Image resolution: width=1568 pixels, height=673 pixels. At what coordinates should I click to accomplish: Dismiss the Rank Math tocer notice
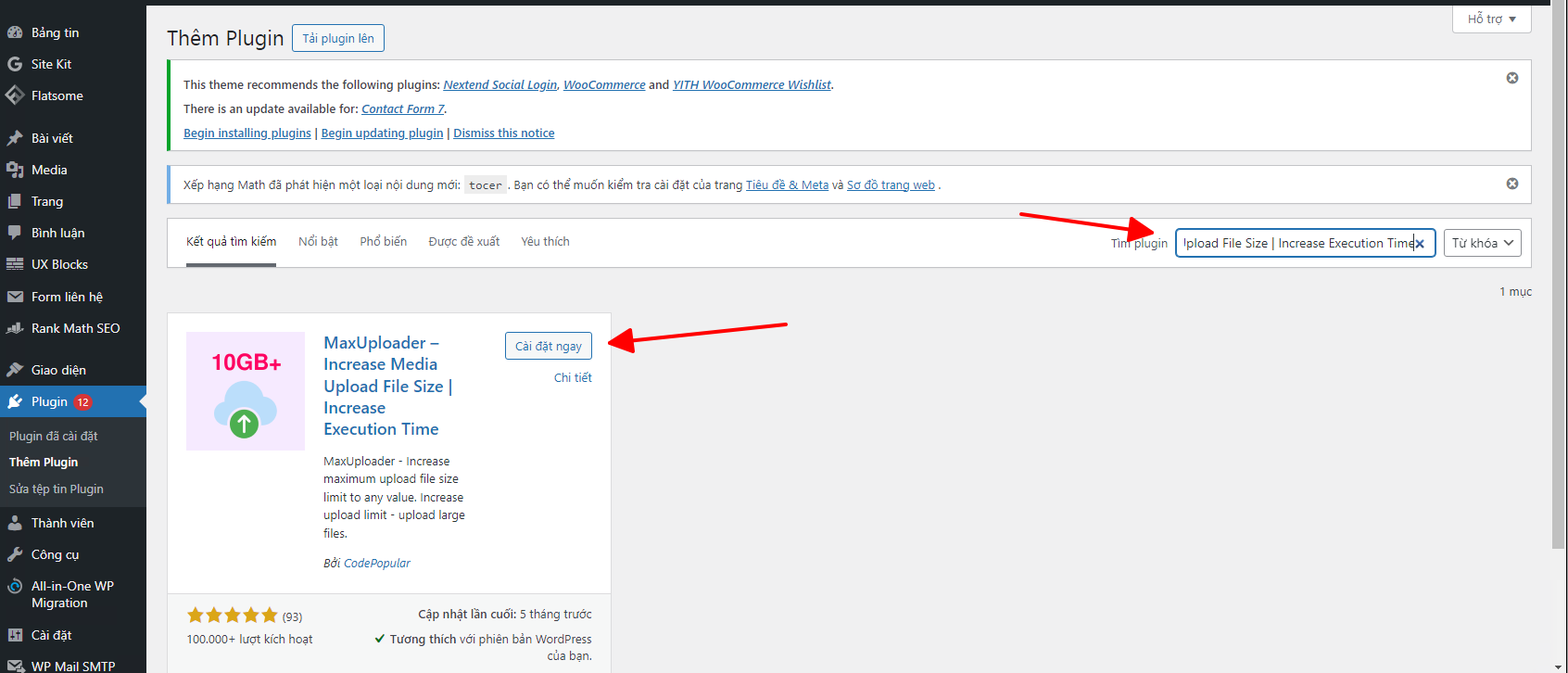[x=1512, y=184]
